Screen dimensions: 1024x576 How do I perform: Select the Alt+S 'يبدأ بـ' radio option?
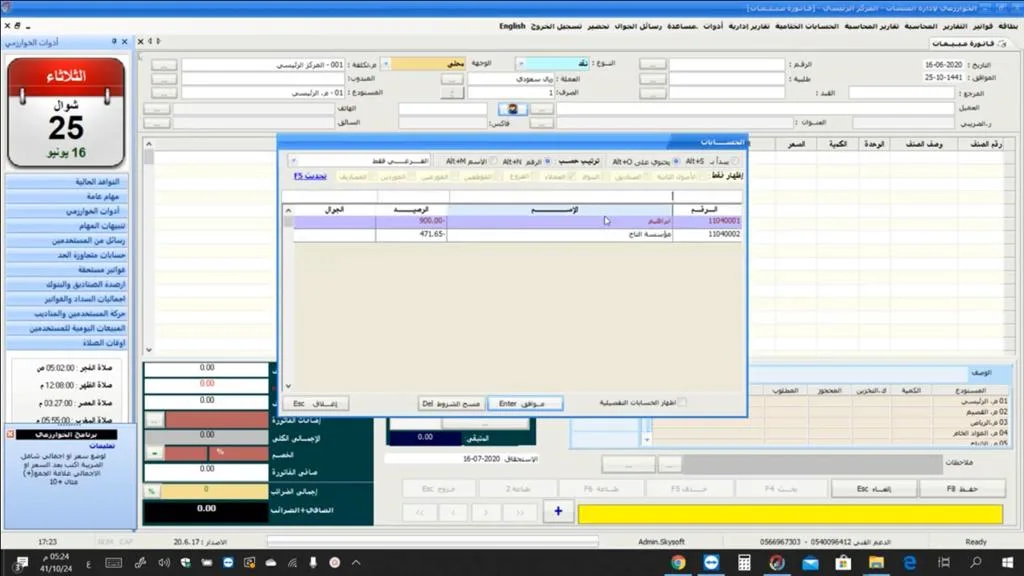tap(735, 161)
